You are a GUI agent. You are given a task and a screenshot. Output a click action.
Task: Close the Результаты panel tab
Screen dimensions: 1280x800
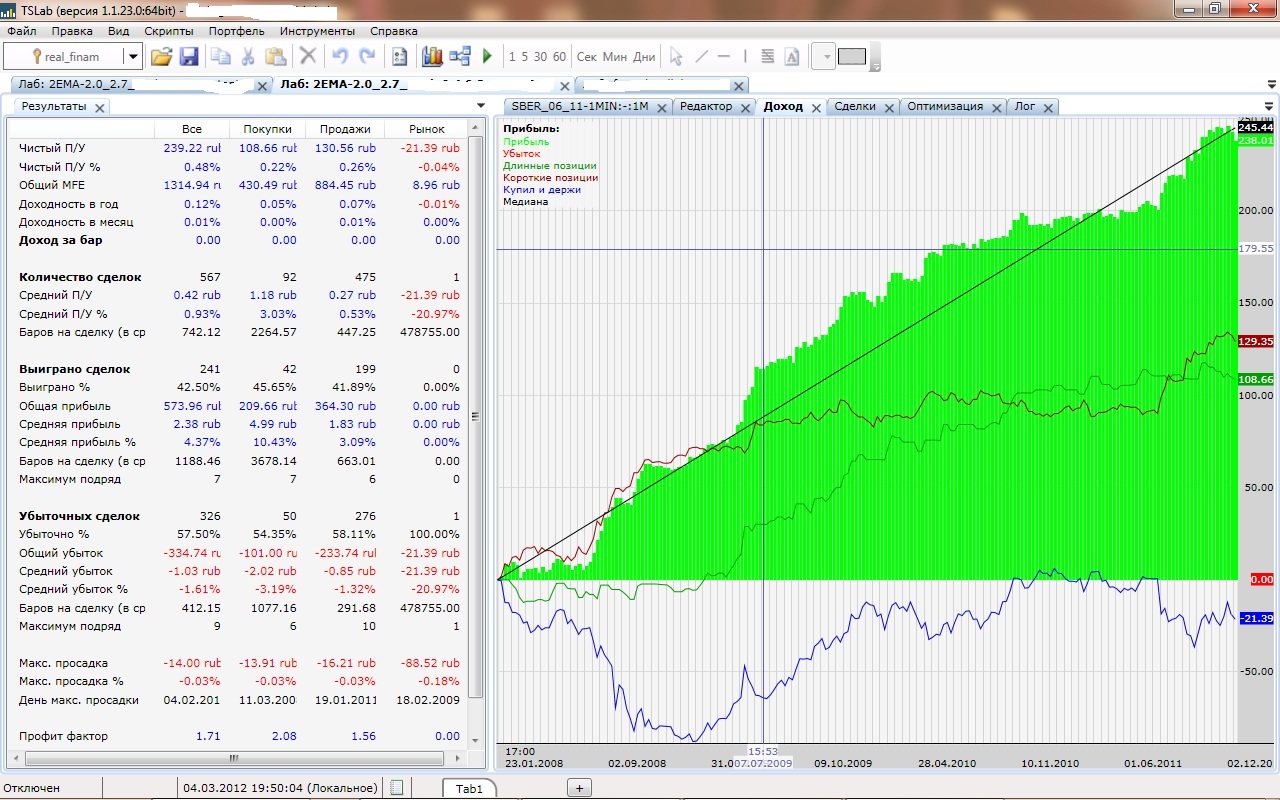99,107
